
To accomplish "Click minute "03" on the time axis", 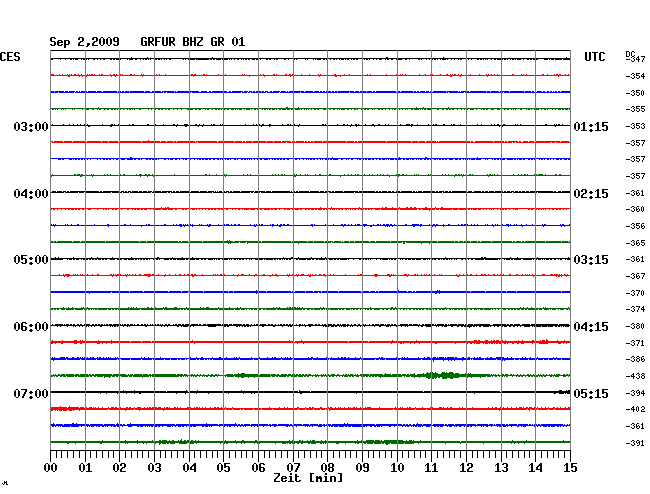I will [x=154, y=468].
